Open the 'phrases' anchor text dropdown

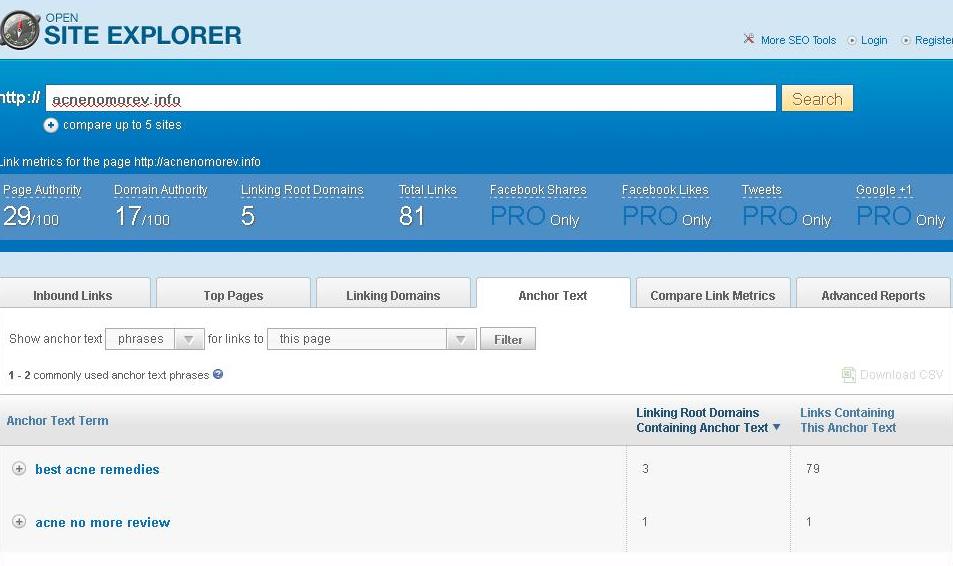154,339
